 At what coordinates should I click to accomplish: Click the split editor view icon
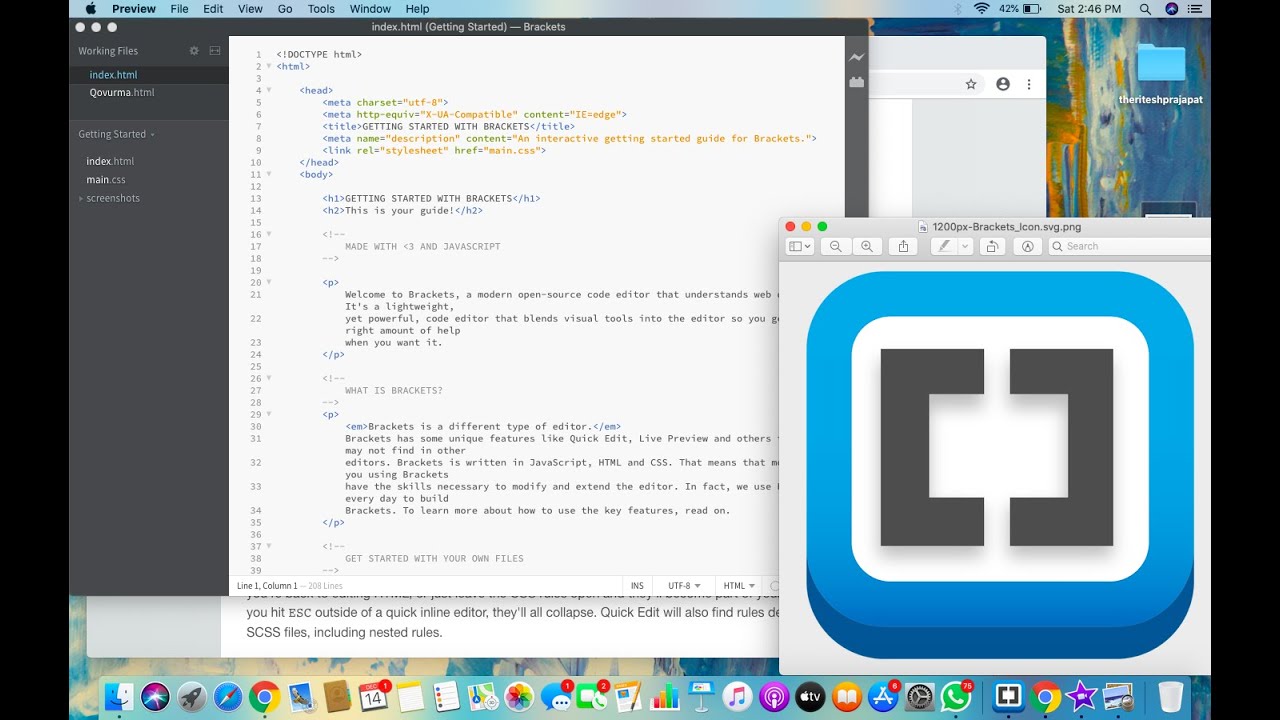tap(215, 51)
